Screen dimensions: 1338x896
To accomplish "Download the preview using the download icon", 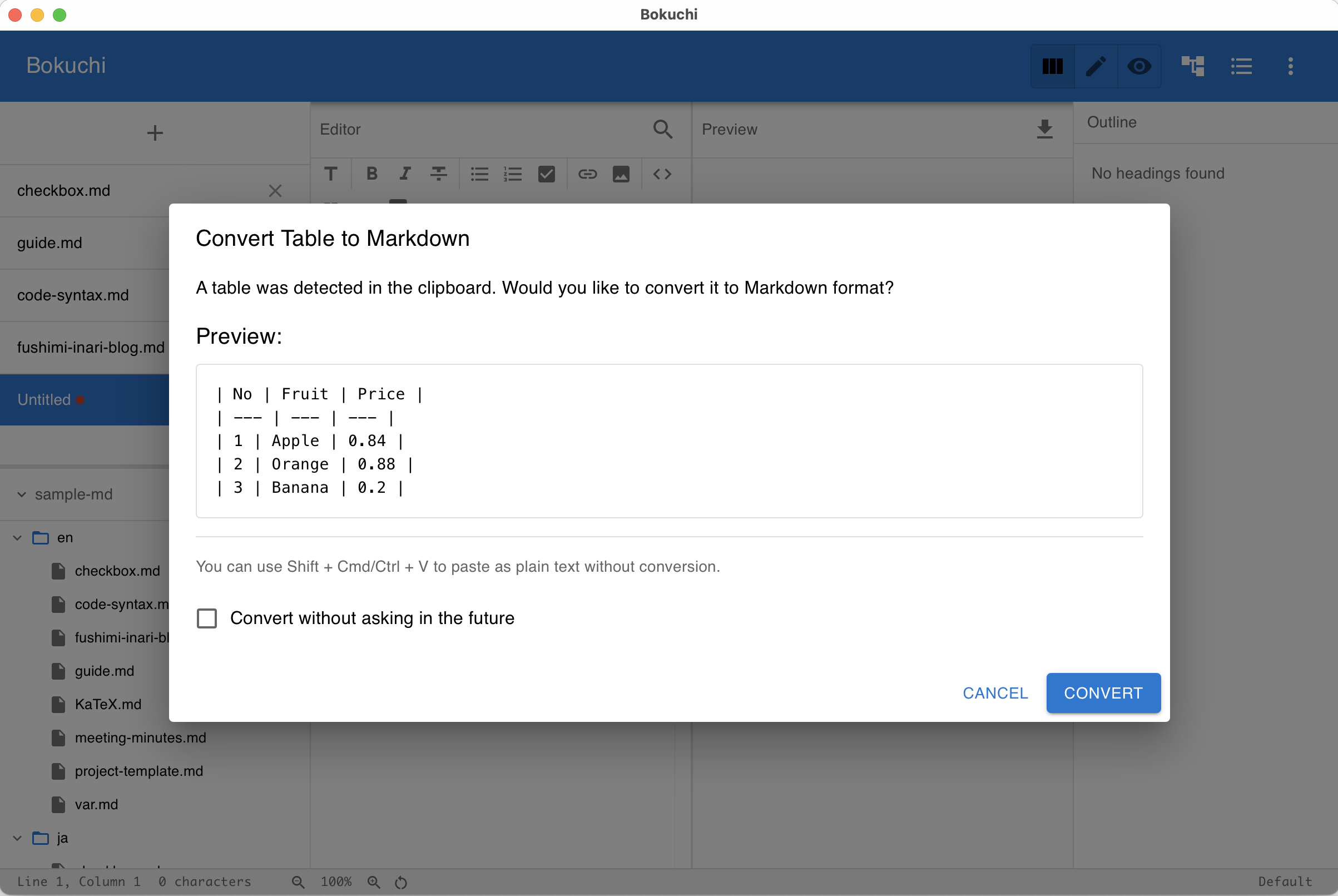I will pos(1045,130).
